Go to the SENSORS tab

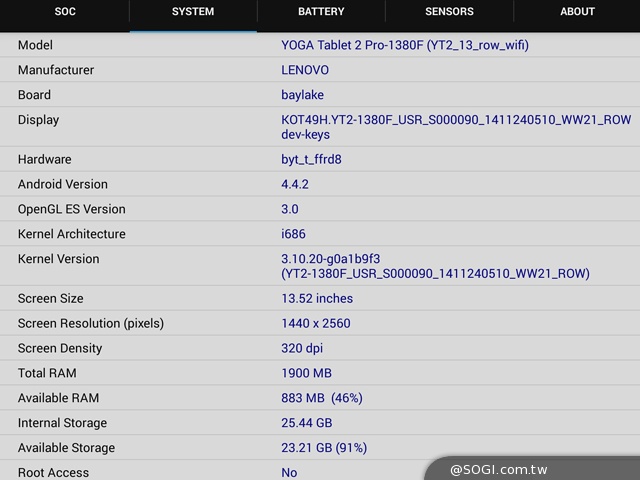click(x=449, y=12)
